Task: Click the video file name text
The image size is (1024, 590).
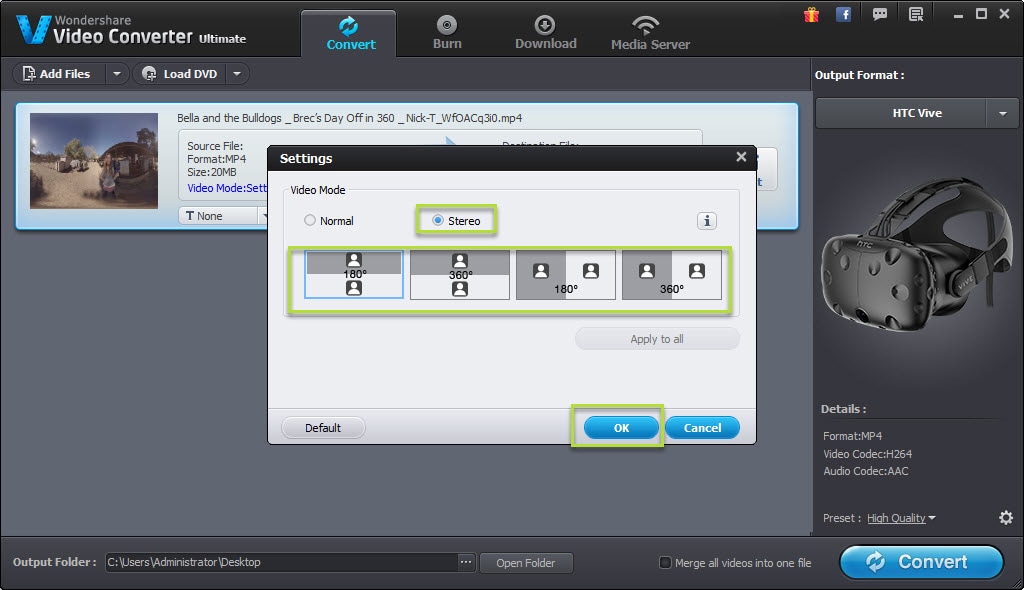Action: (349, 118)
